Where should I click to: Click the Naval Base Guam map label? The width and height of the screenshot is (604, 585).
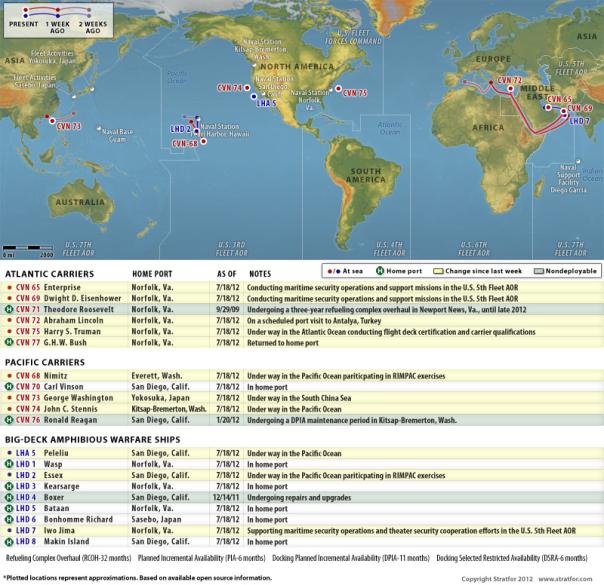[117, 136]
